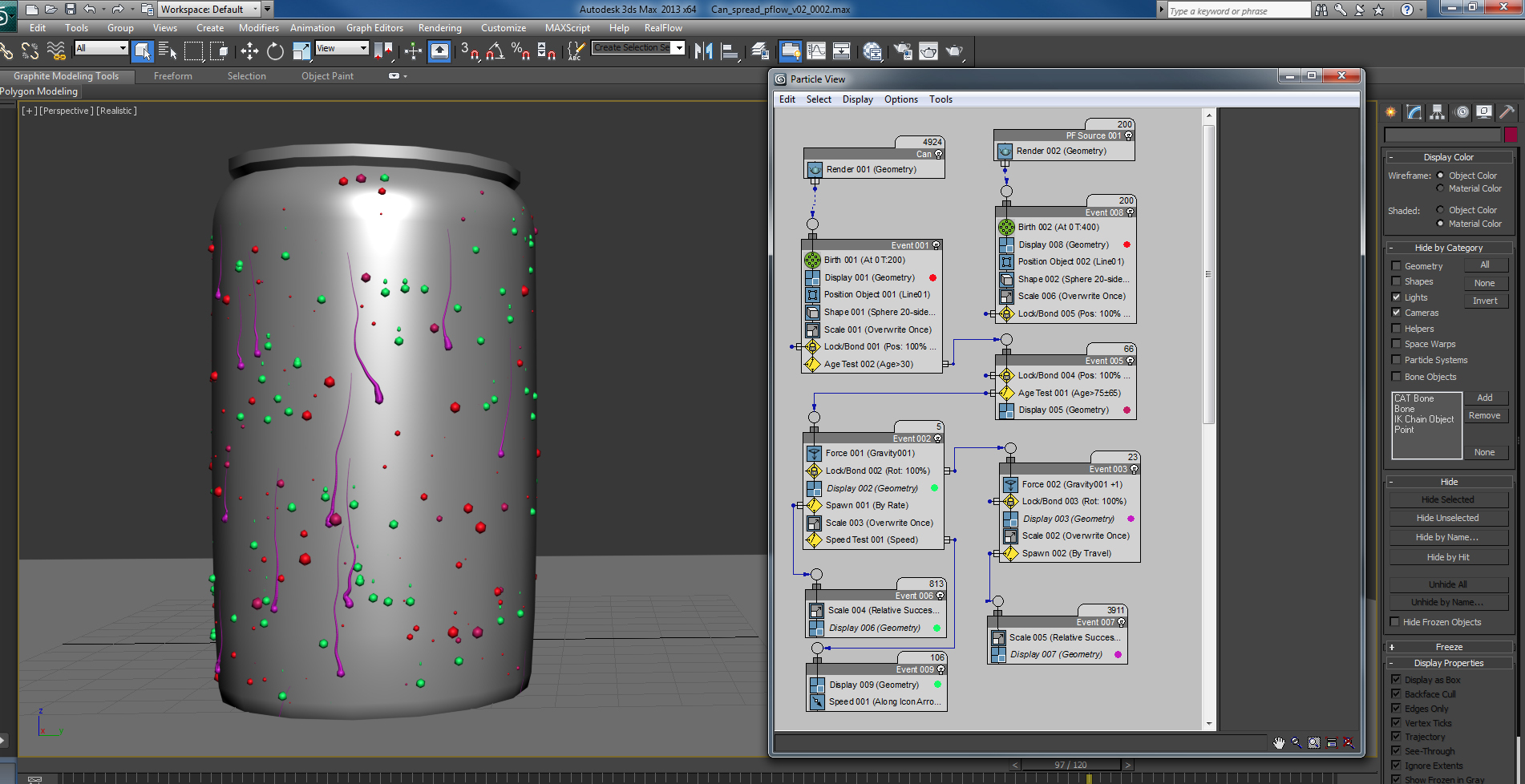This screenshot has width=1525, height=784.
Task: Select the Select Object tool
Action: click(x=142, y=51)
